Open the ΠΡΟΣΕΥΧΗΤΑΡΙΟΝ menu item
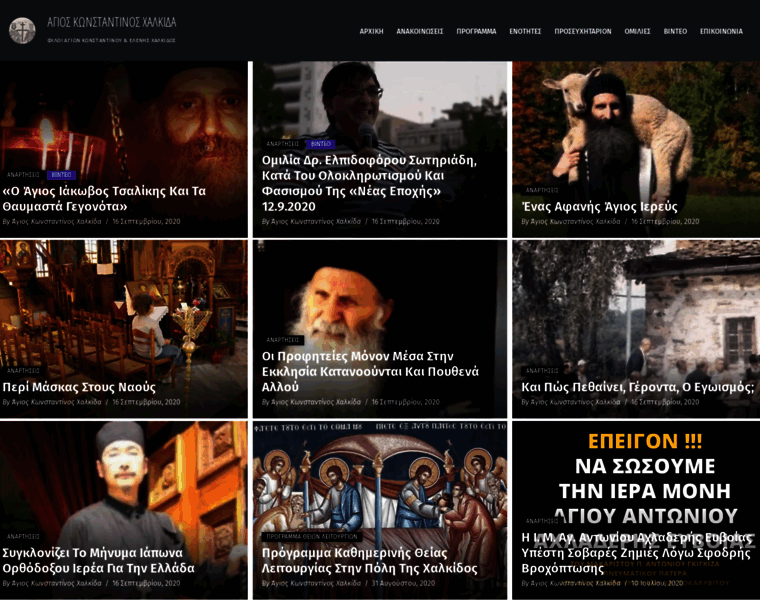 (583, 32)
